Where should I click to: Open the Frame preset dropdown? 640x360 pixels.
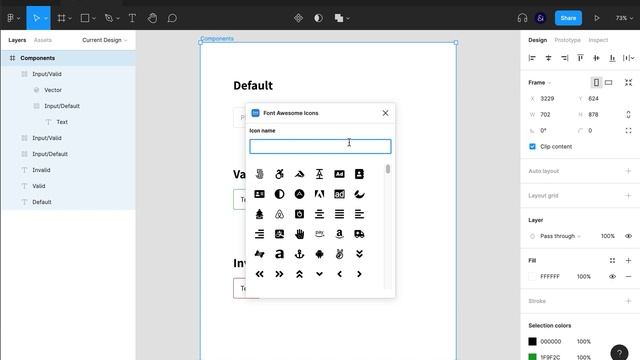pos(540,82)
